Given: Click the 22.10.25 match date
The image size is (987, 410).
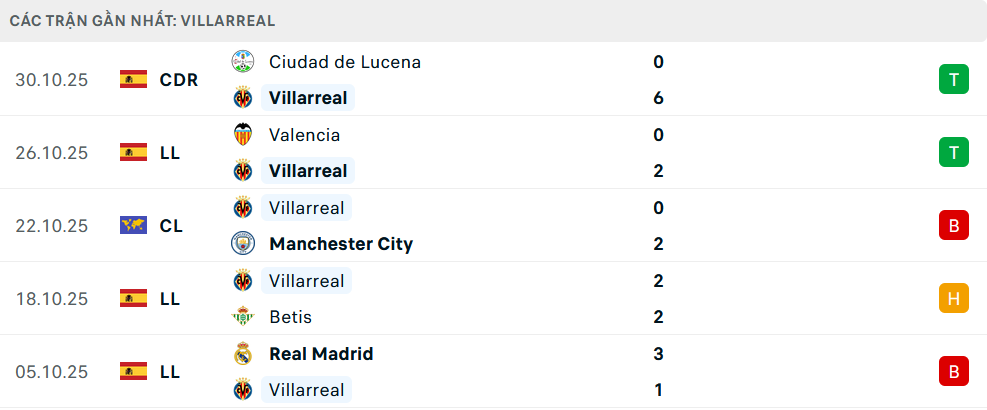Looking at the screenshot, I should coord(52,226).
